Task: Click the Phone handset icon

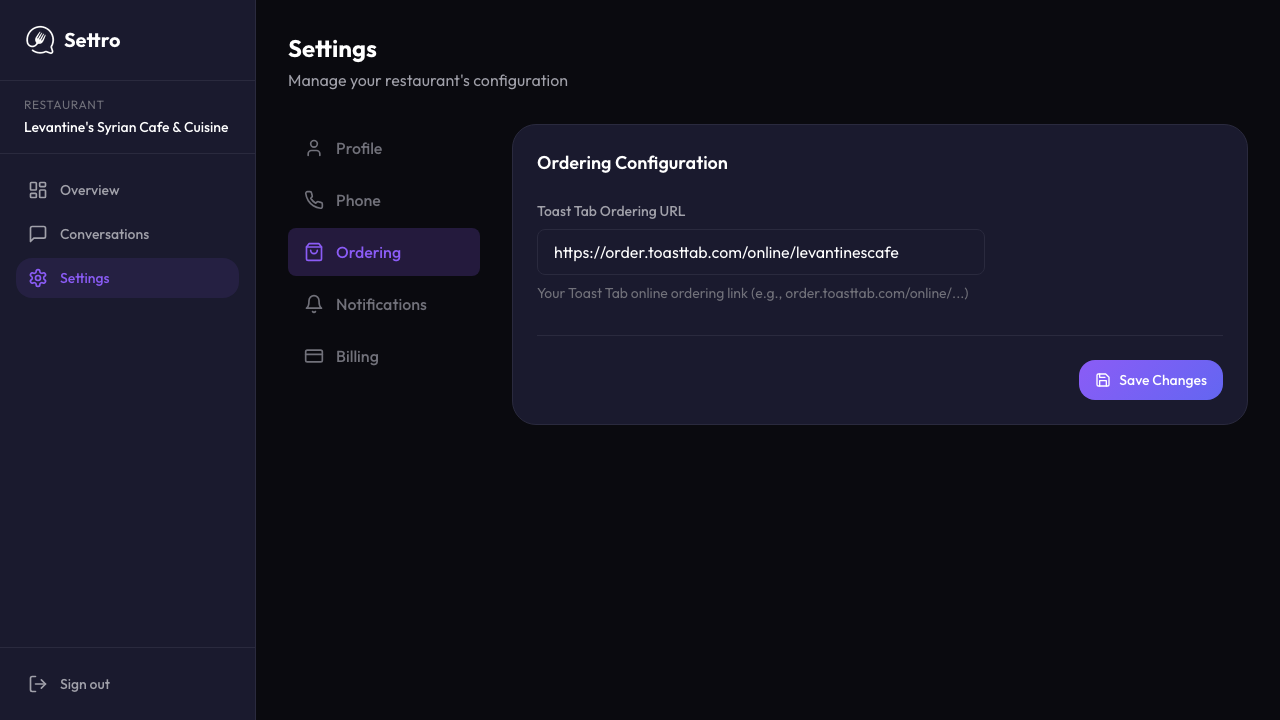Action: (314, 200)
